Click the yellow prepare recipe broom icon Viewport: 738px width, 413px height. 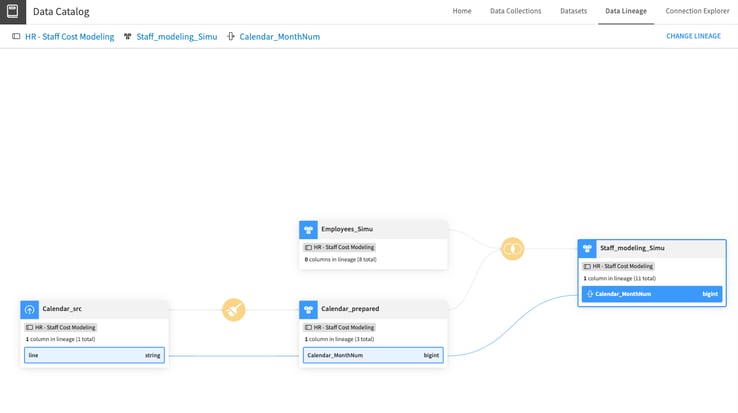coord(233,309)
